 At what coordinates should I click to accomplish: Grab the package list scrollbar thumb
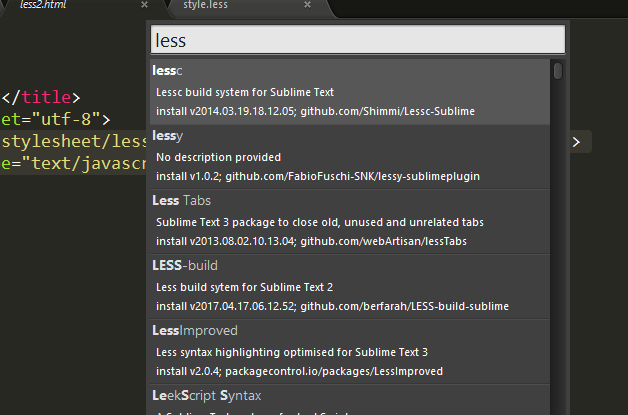(x=558, y=71)
